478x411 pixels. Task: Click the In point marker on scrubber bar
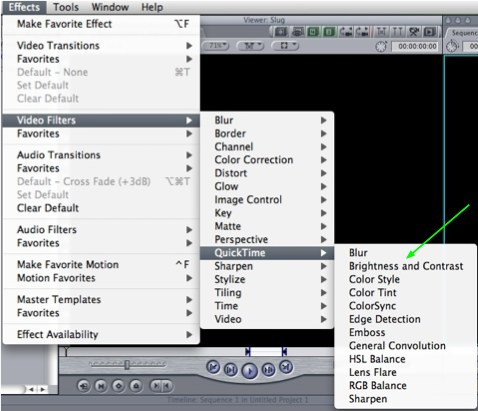(x=248, y=352)
